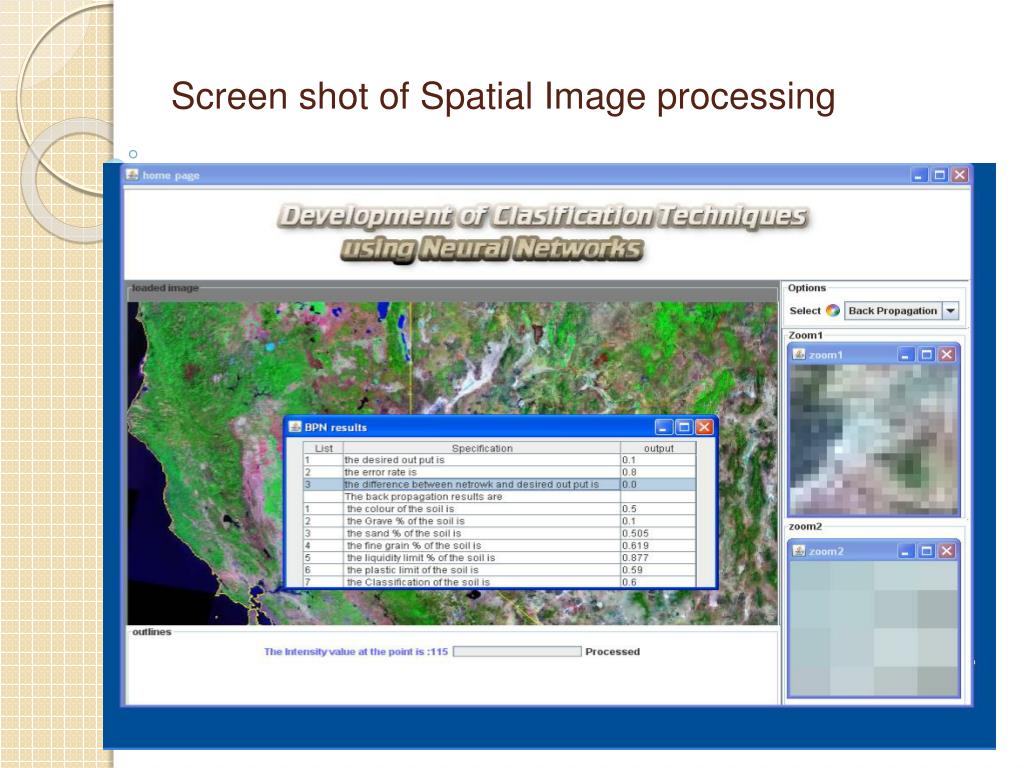The image size is (1024, 768).
Task: Click the Specification column header
Action: click(482, 448)
